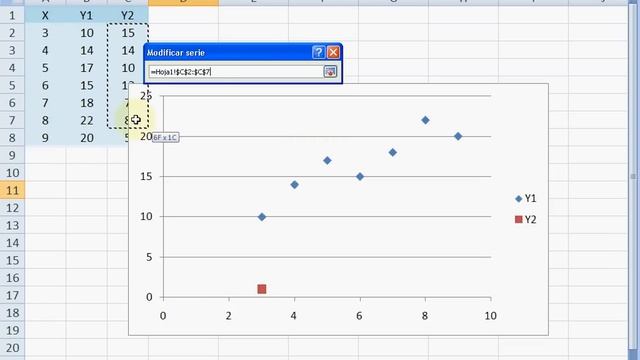Select cell with header X
This screenshot has width=640, height=360.
(45, 16)
